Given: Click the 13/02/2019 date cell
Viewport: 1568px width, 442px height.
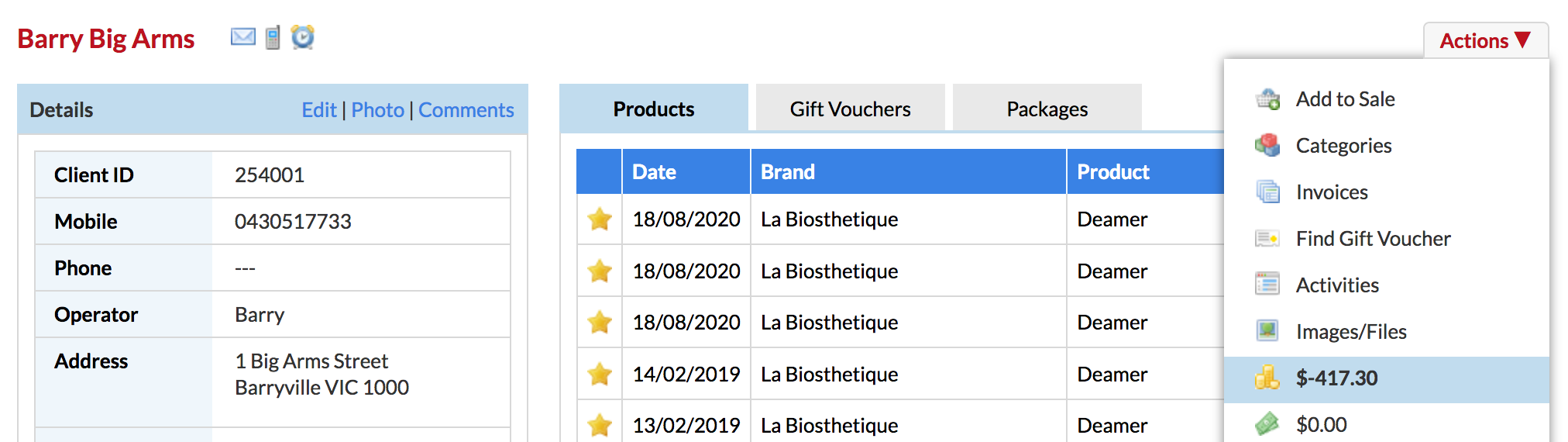Looking at the screenshot, I should point(686,426).
